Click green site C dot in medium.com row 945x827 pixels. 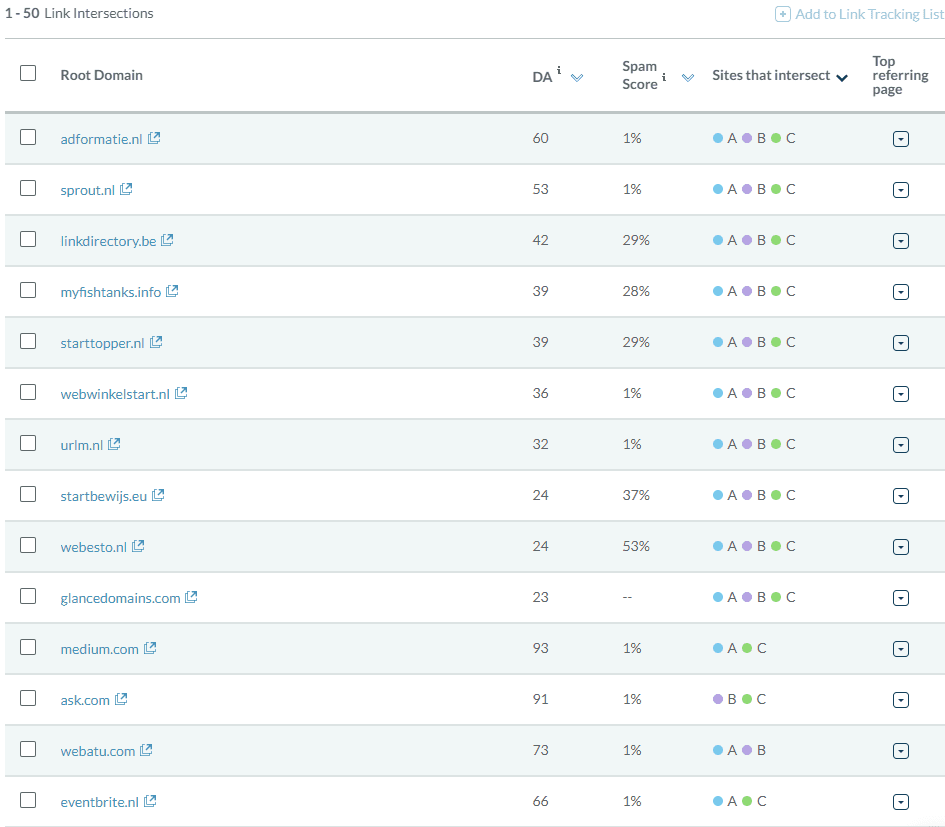[x=747, y=648]
